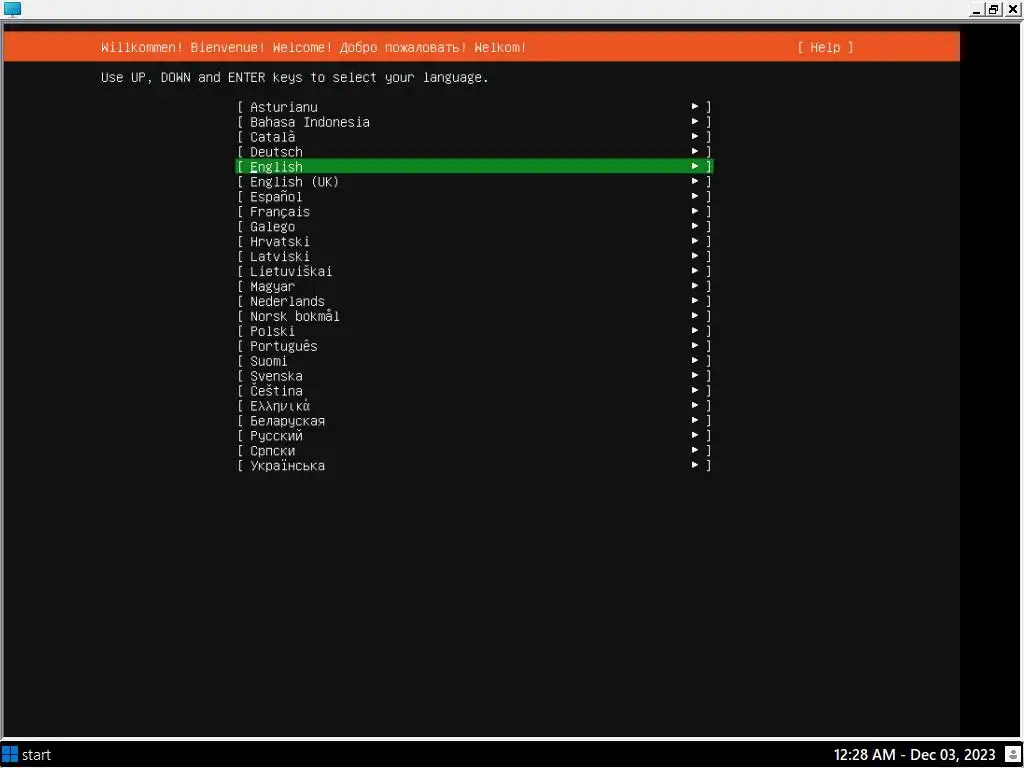Click the monitor icon in title bar

click(12, 9)
